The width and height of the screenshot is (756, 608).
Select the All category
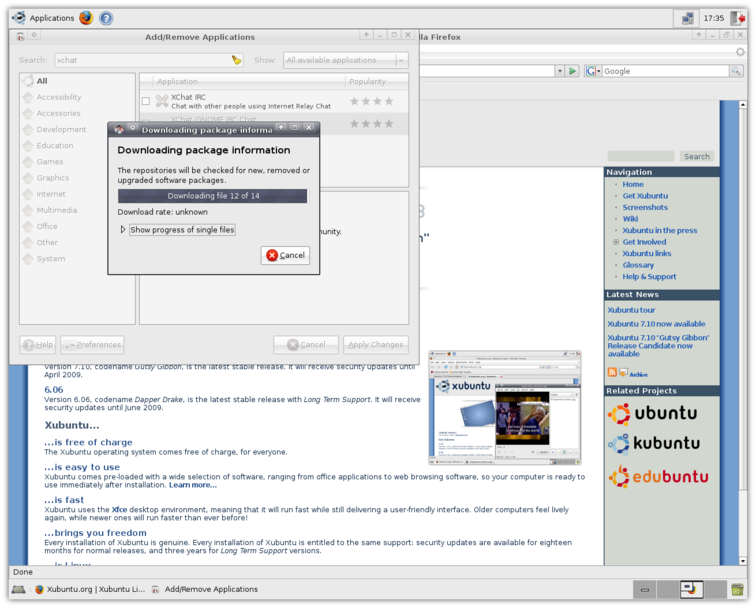[x=42, y=81]
